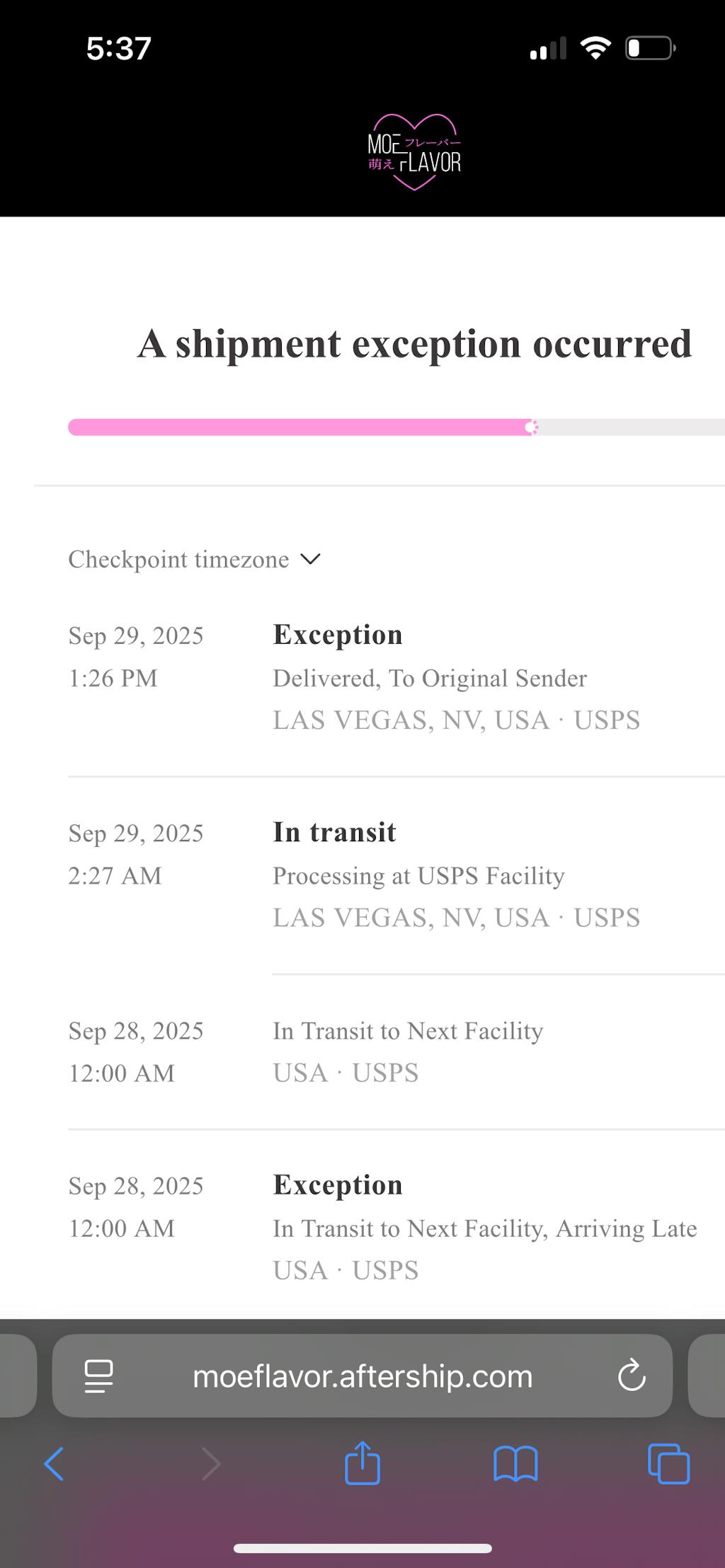Open Safari bookmarks book icon
This screenshot has width=725, height=1568.
515,1463
